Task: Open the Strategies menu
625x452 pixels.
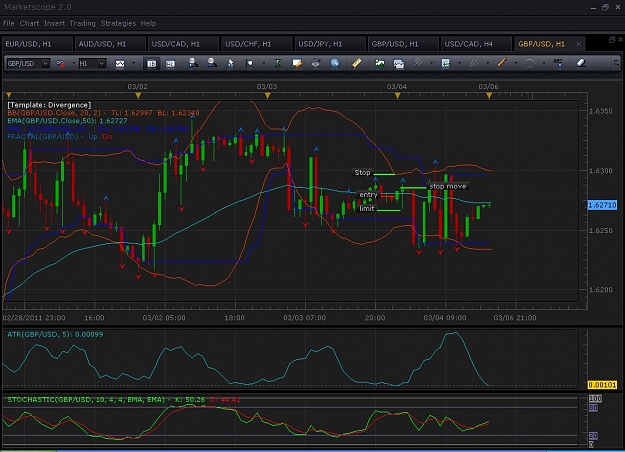Action: click(x=118, y=23)
